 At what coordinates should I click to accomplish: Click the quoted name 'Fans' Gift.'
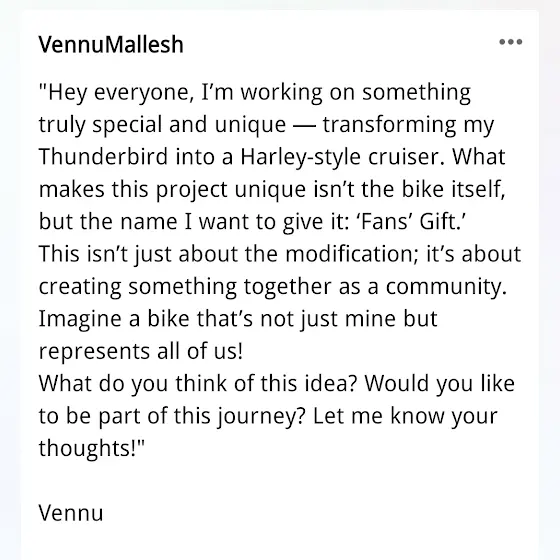[411, 222]
